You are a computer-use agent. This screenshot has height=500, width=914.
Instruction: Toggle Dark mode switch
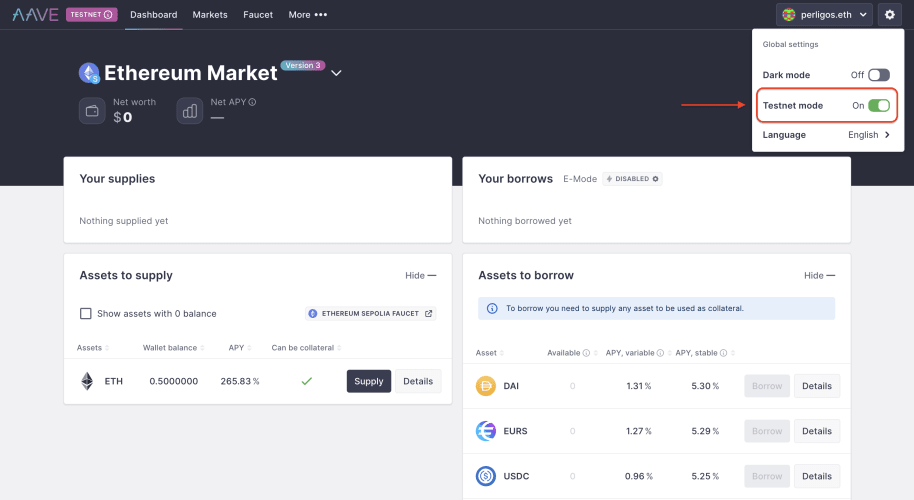tap(878, 75)
